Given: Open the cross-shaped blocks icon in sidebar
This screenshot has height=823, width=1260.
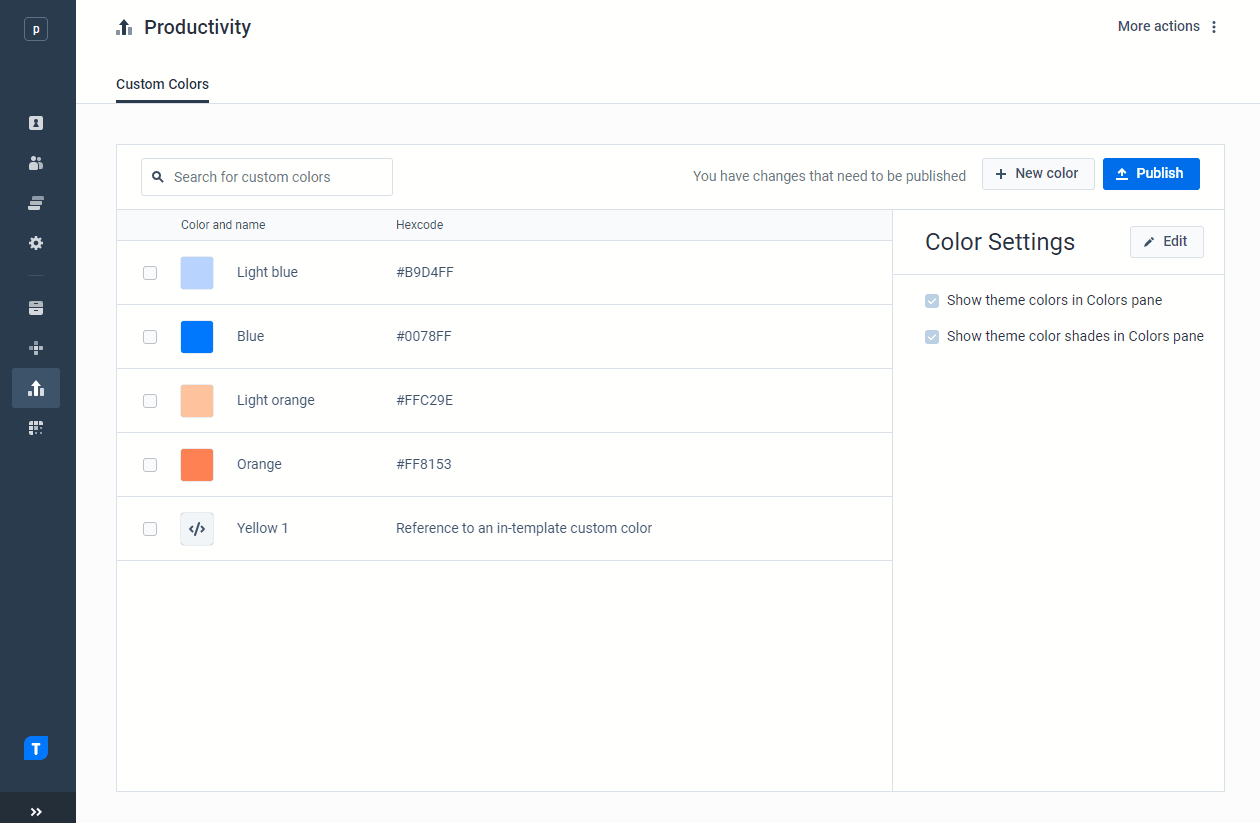Looking at the screenshot, I should (36, 348).
